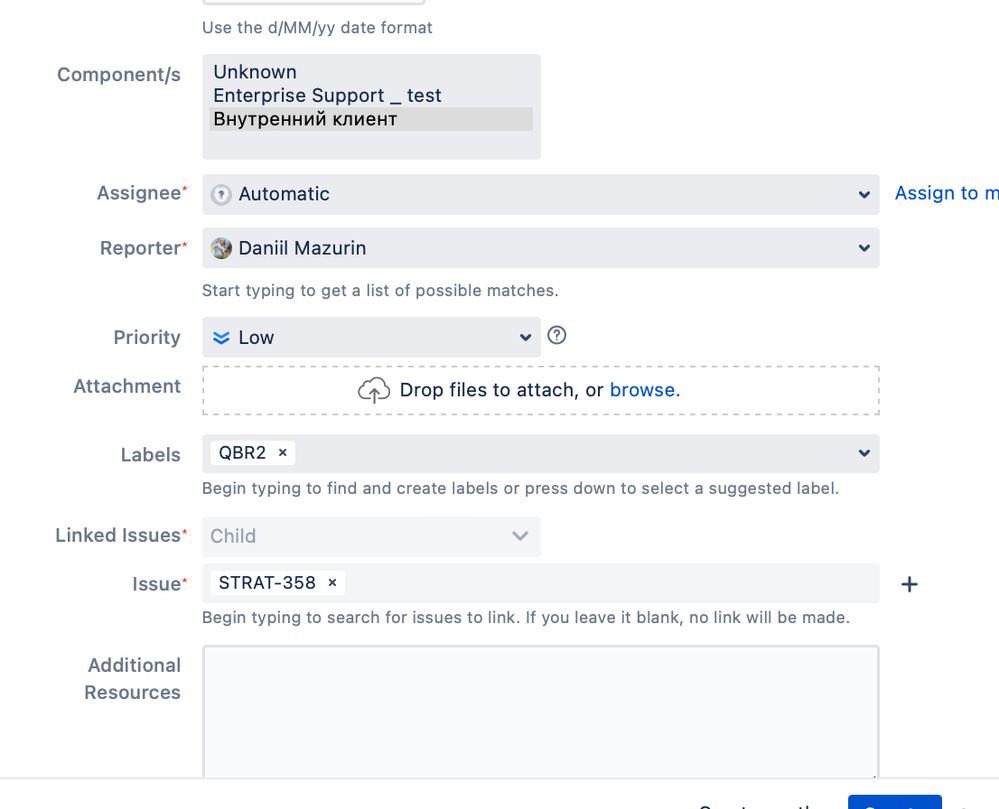Open the Child linked-issue type dropdown
This screenshot has height=809, width=999.
[x=519, y=536]
